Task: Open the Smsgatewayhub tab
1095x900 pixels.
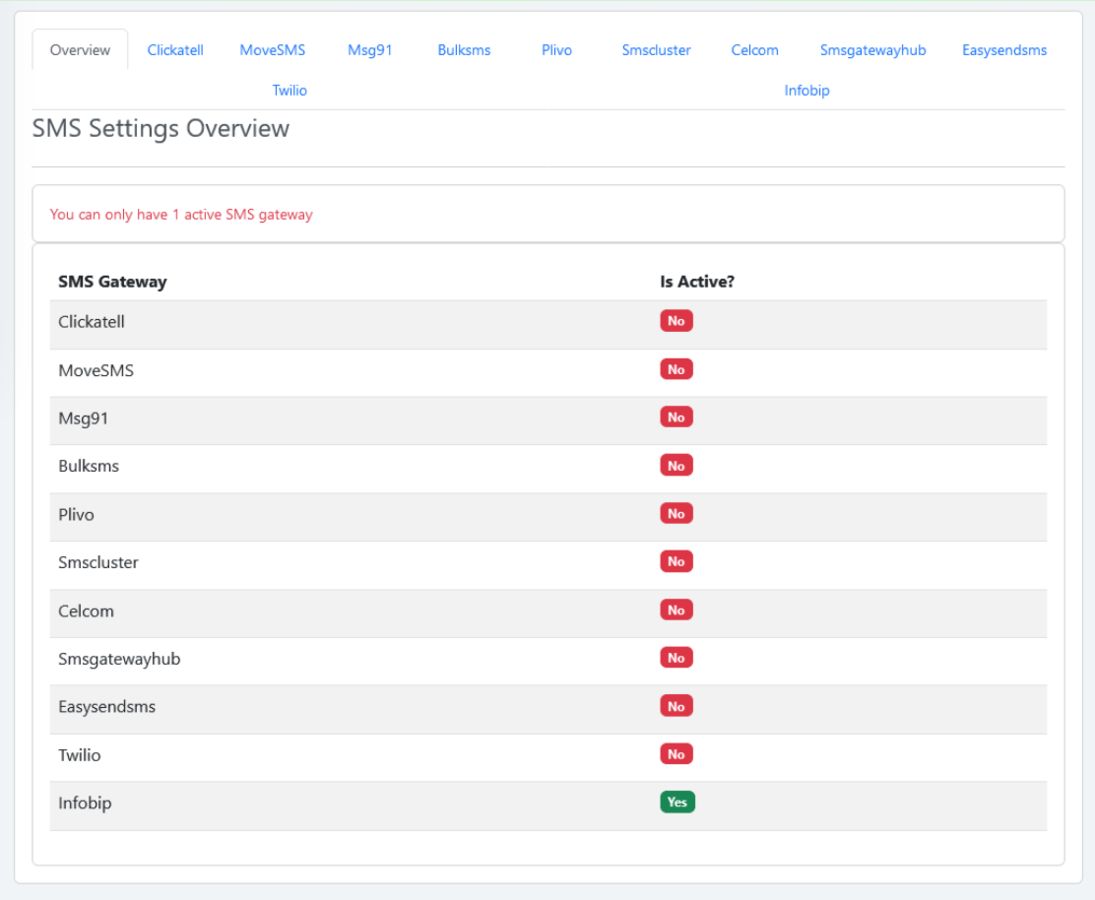Action: click(x=873, y=50)
